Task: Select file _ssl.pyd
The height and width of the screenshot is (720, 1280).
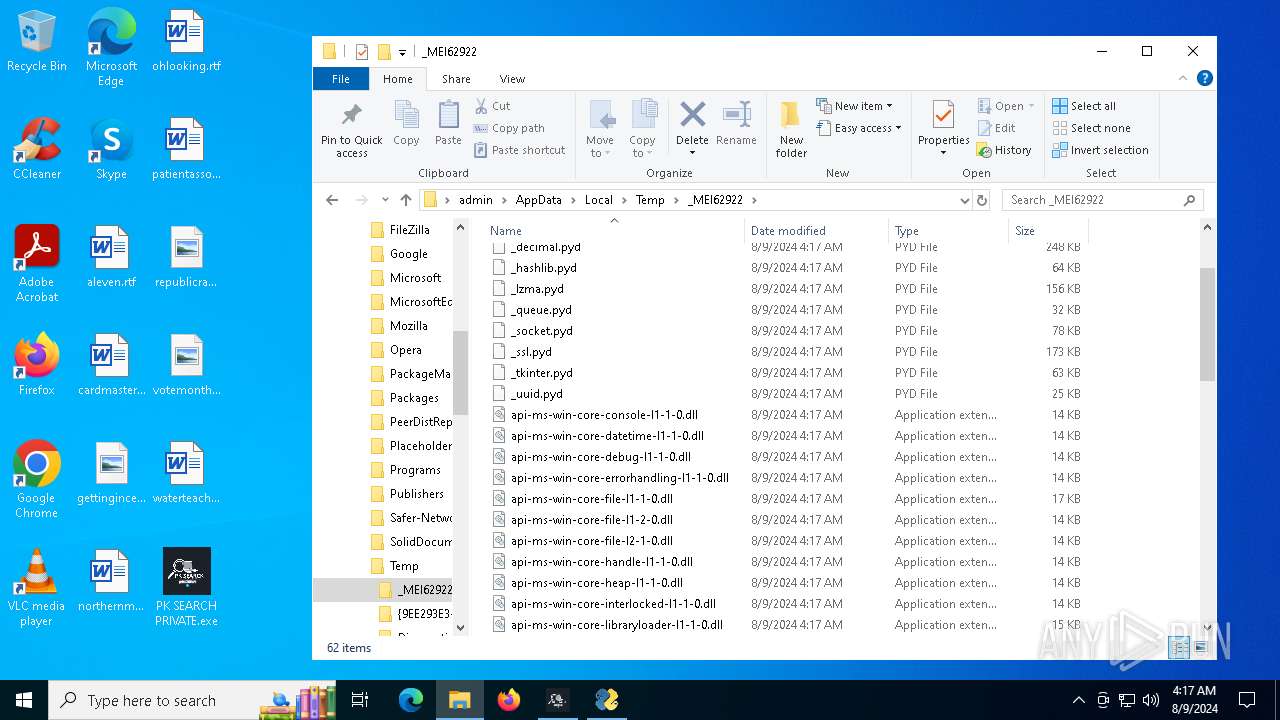Action: click(x=530, y=352)
